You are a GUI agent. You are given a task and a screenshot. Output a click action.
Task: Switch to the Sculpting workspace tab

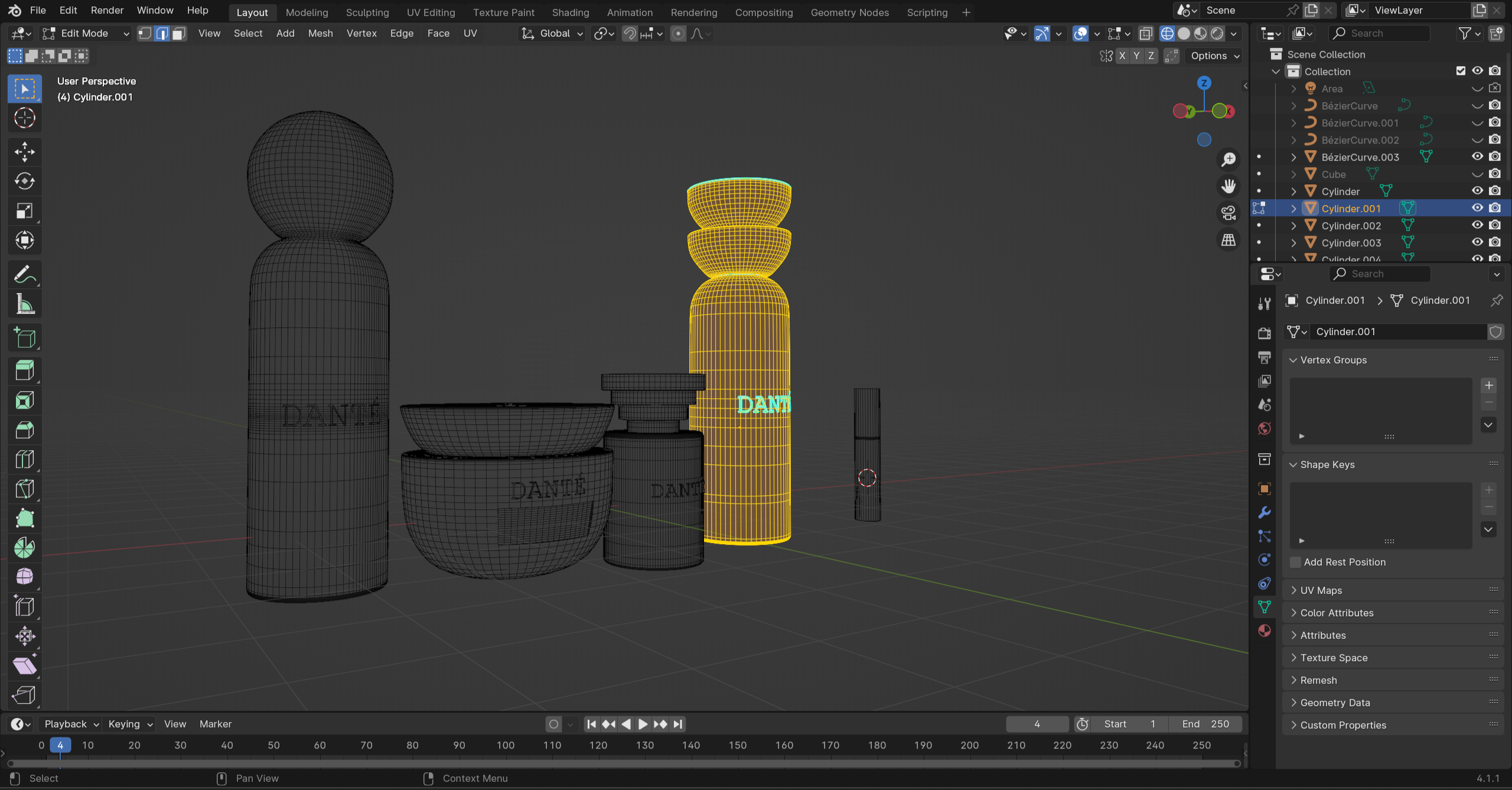click(x=367, y=12)
